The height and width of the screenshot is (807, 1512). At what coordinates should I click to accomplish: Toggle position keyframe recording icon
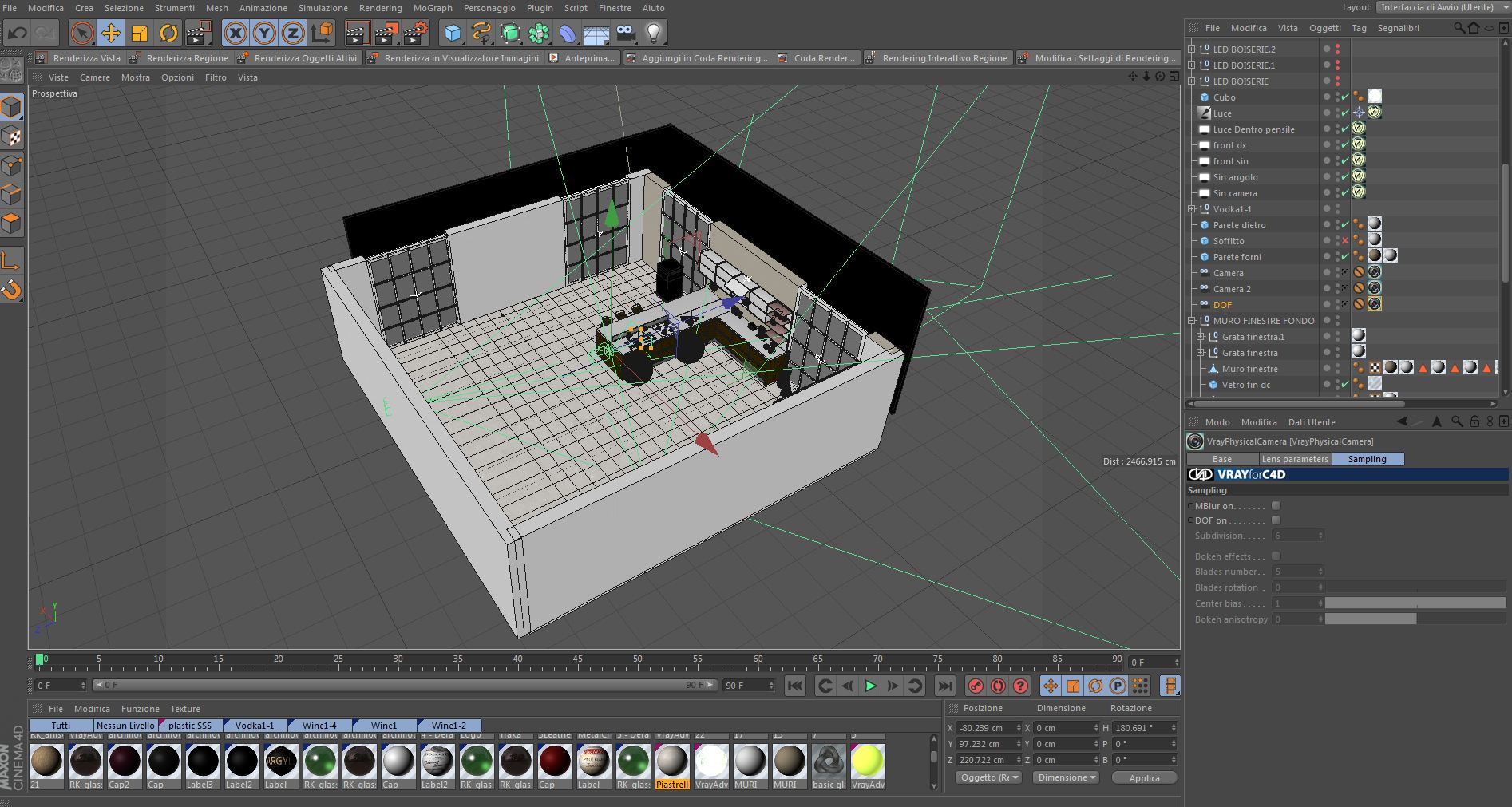coord(1051,686)
